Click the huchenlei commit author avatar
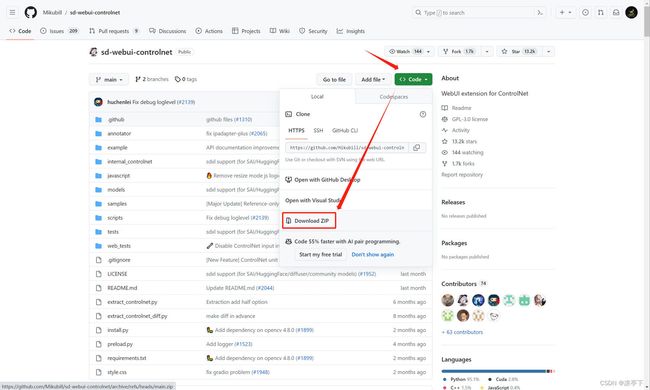 98,102
